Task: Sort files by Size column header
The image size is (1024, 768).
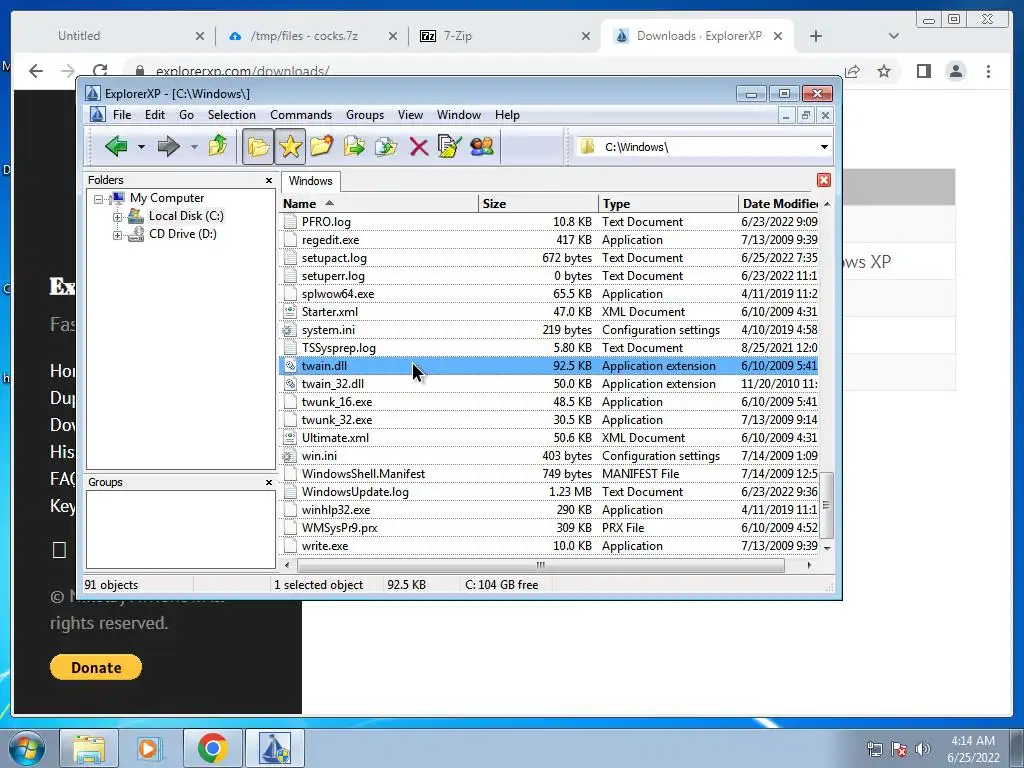Action: click(538, 204)
